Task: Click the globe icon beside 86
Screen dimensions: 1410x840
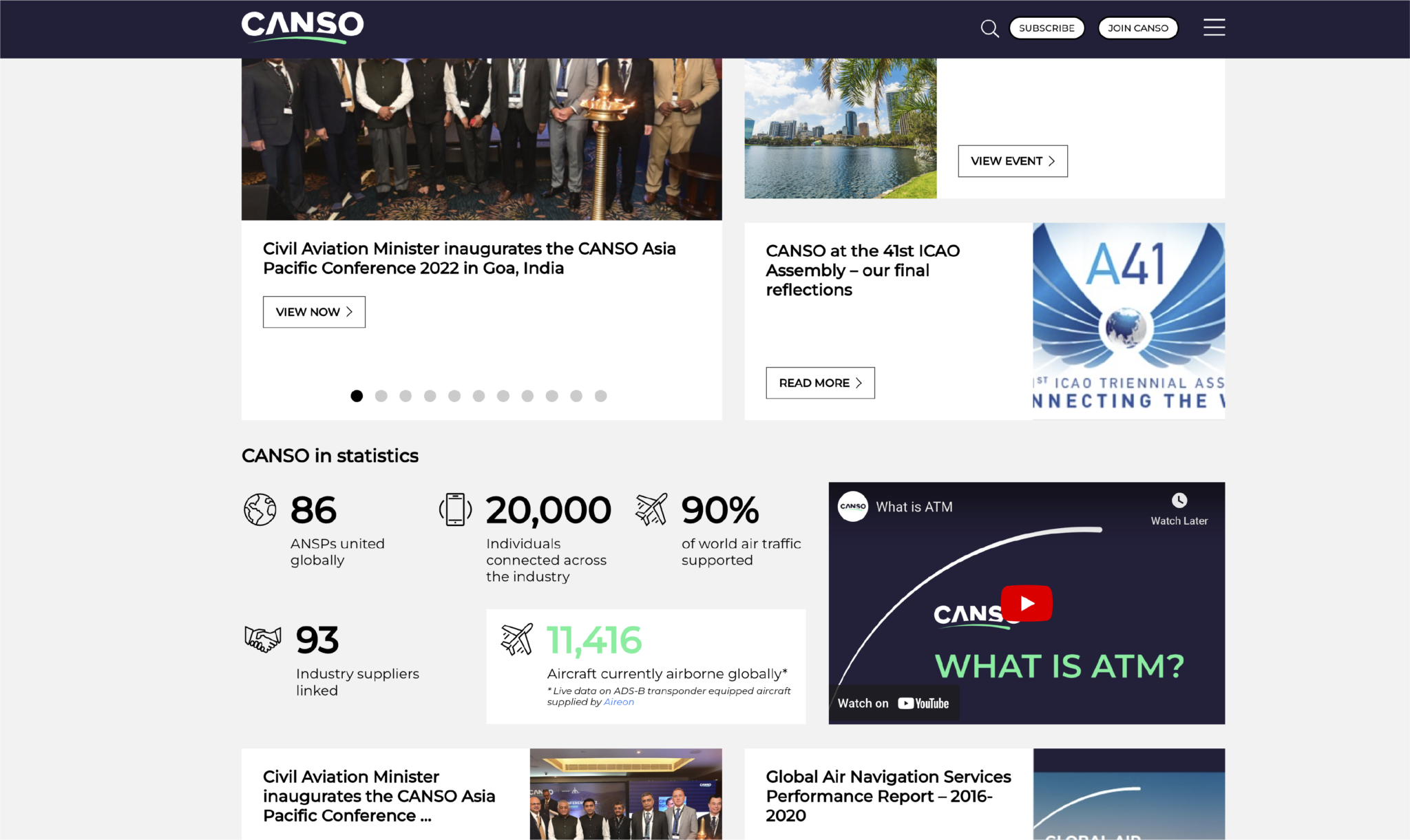Action: (260, 510)
